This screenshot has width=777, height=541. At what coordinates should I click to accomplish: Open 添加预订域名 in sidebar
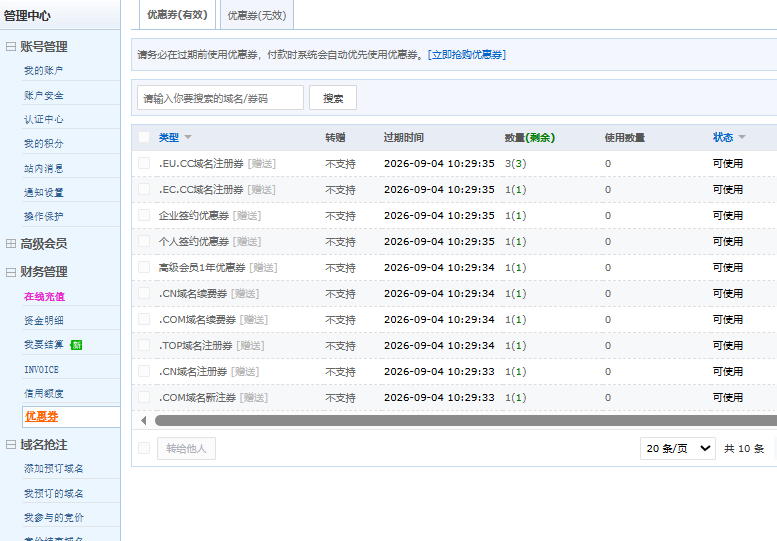coord(54,469)
